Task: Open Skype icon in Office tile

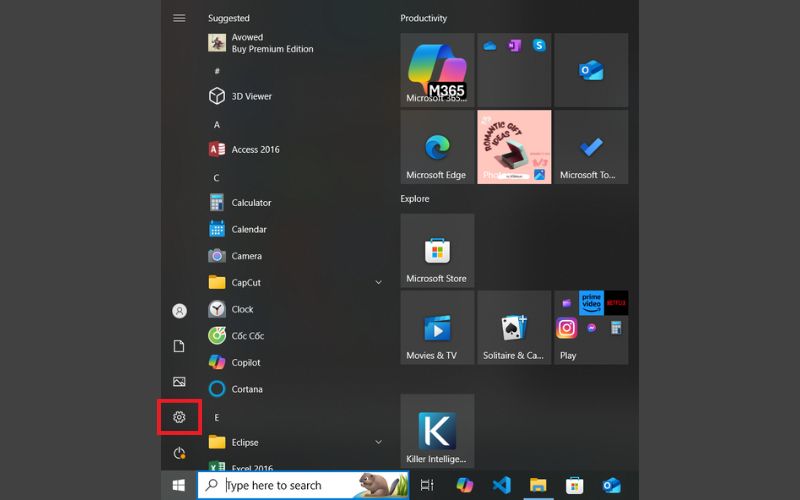Action: [x=539, y=46]
